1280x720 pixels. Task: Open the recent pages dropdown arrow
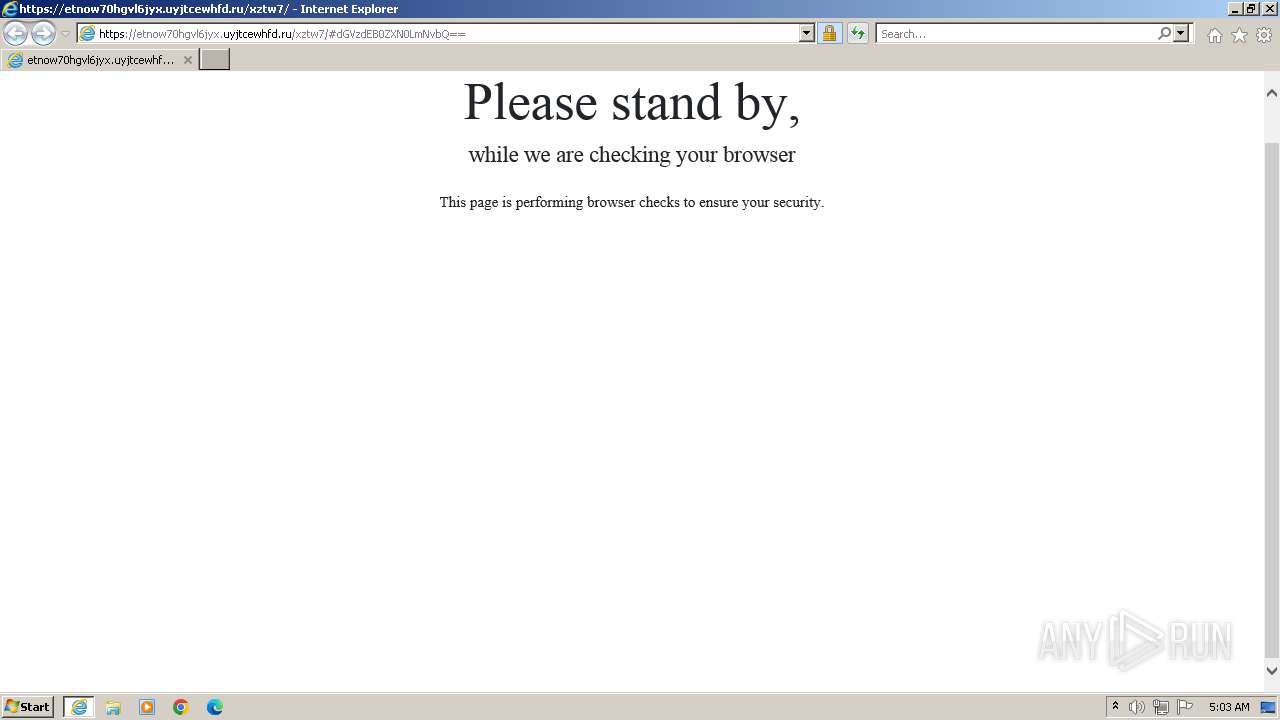[x=65, y=33]
